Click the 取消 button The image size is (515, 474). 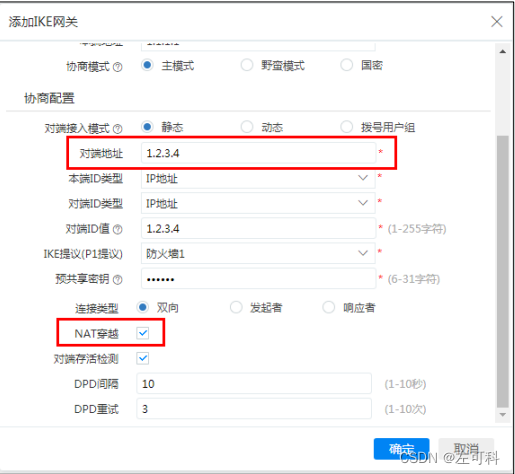[x=466, y=449]
